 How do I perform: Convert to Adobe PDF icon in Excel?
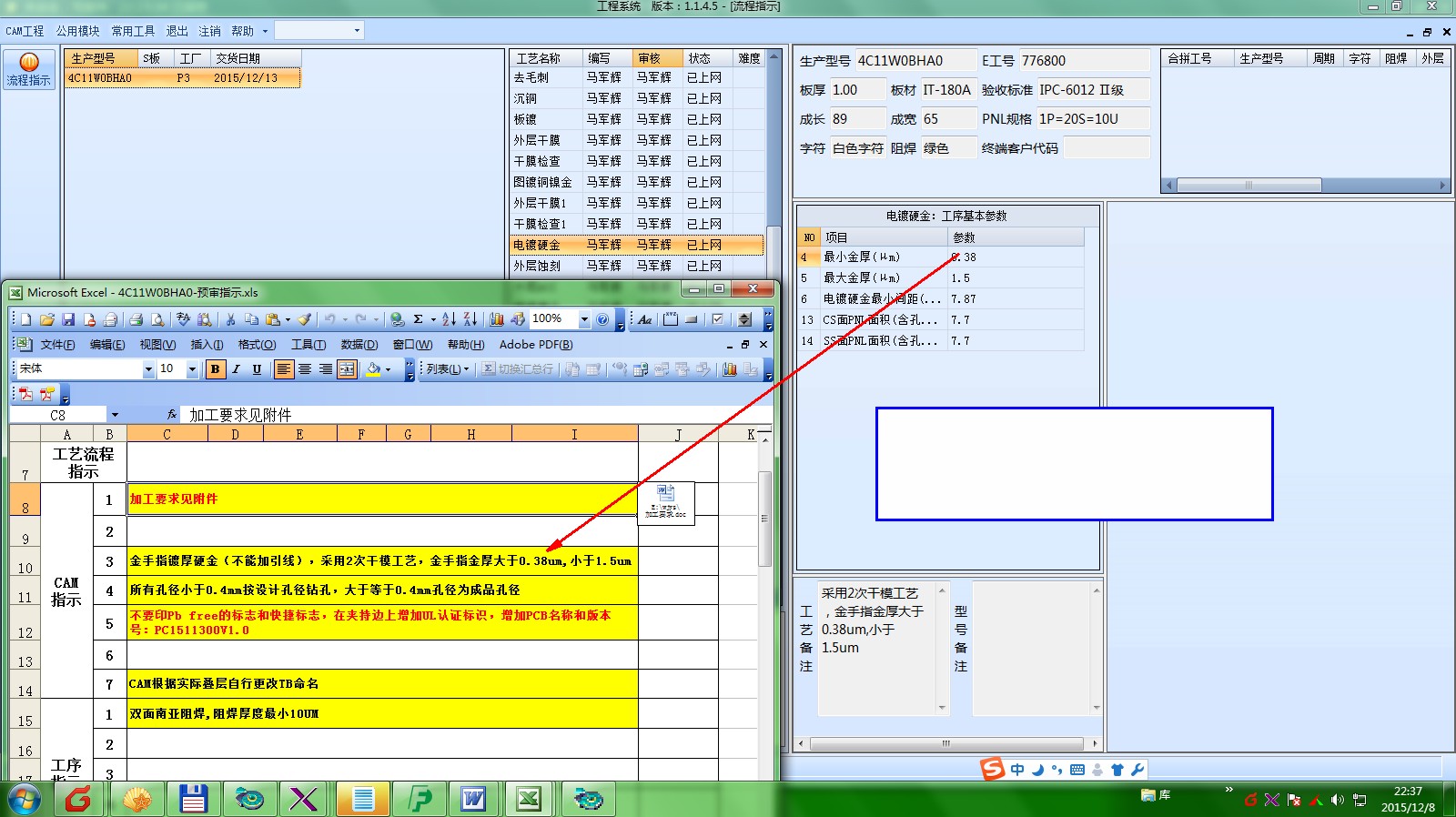pyautogui.click(x=25, y=394)
